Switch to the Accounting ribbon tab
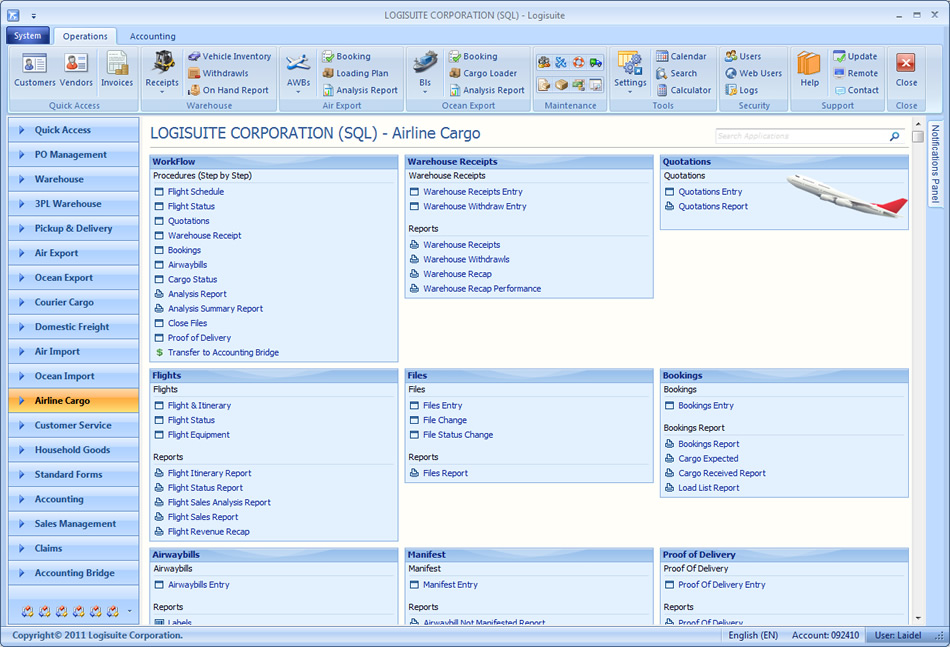The height and width of the screenshot is (647, 950). 152,35
